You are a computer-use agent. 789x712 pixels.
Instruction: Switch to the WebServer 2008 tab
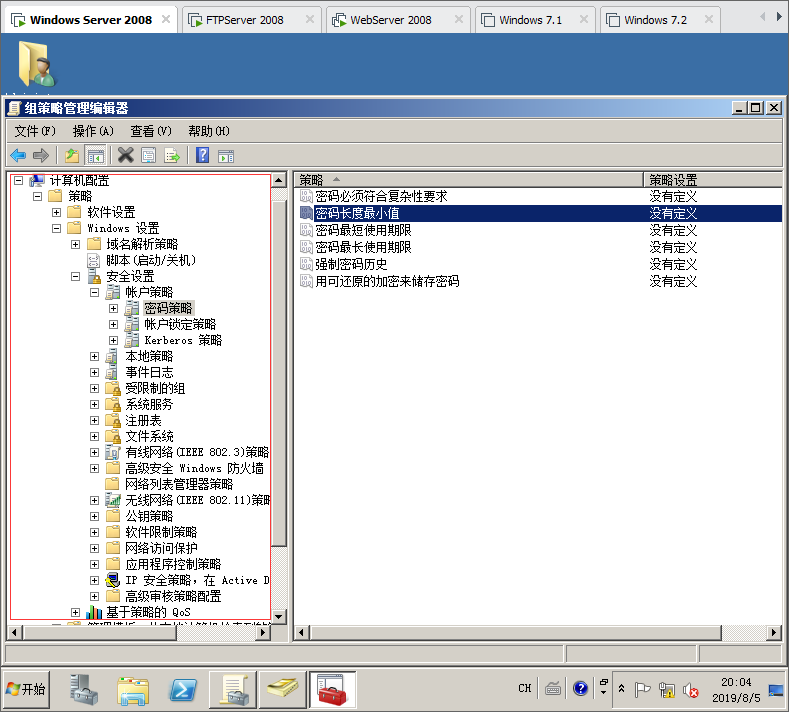[398, 20]
